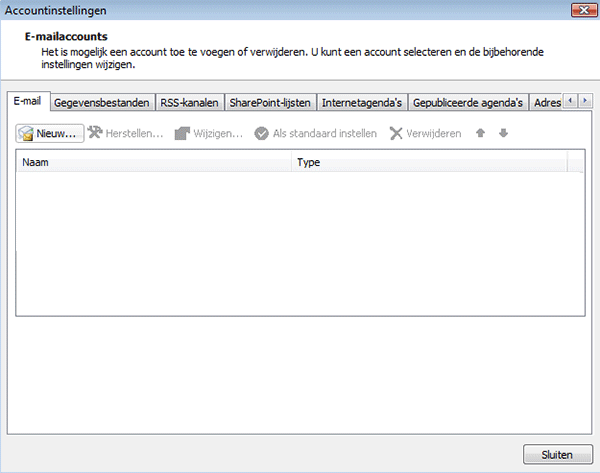This screenshot has width=600, height=473.
Task: Switch to the Gegevensbestanden tab
Action: coord(102,102)
